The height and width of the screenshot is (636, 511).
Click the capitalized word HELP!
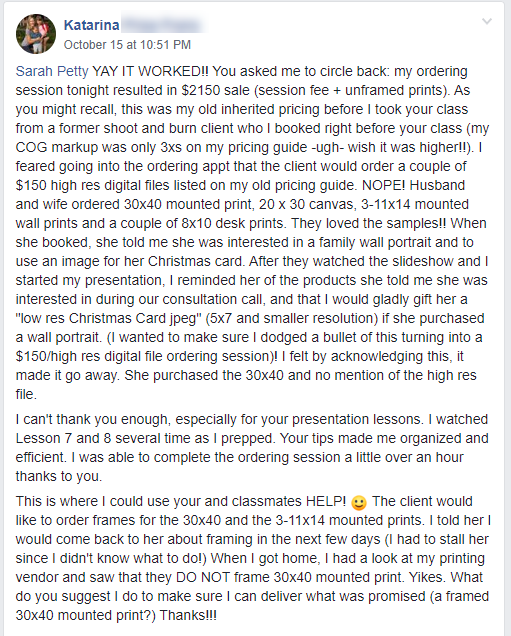coord(326,501)
